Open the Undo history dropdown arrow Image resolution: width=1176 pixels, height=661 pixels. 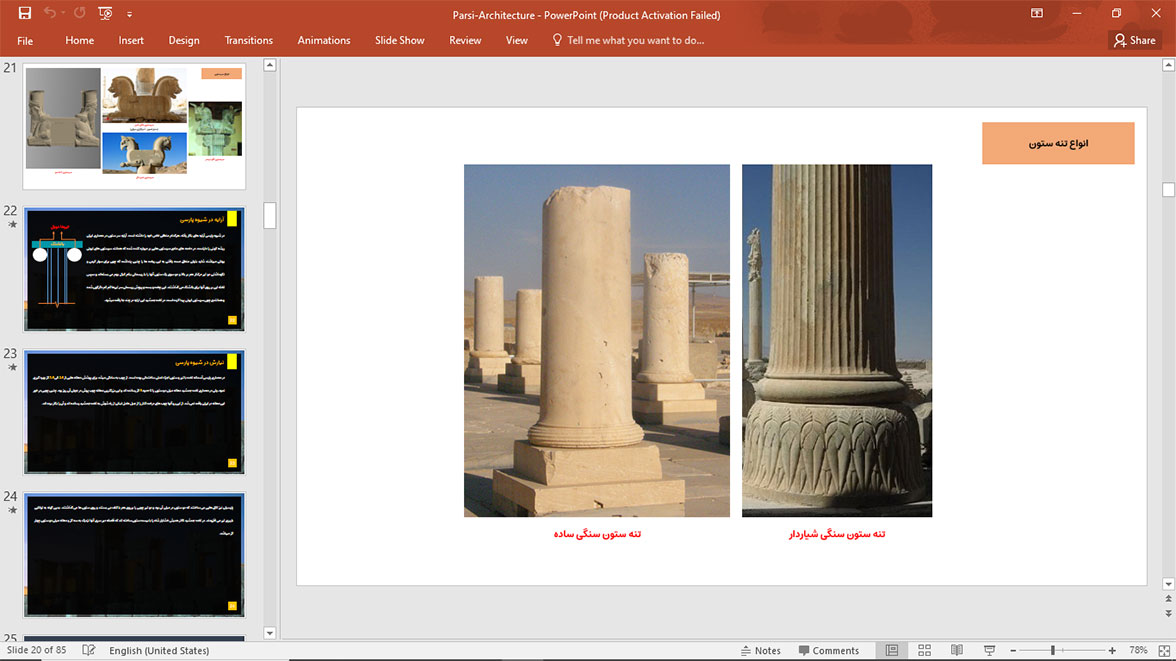[63, 14]
